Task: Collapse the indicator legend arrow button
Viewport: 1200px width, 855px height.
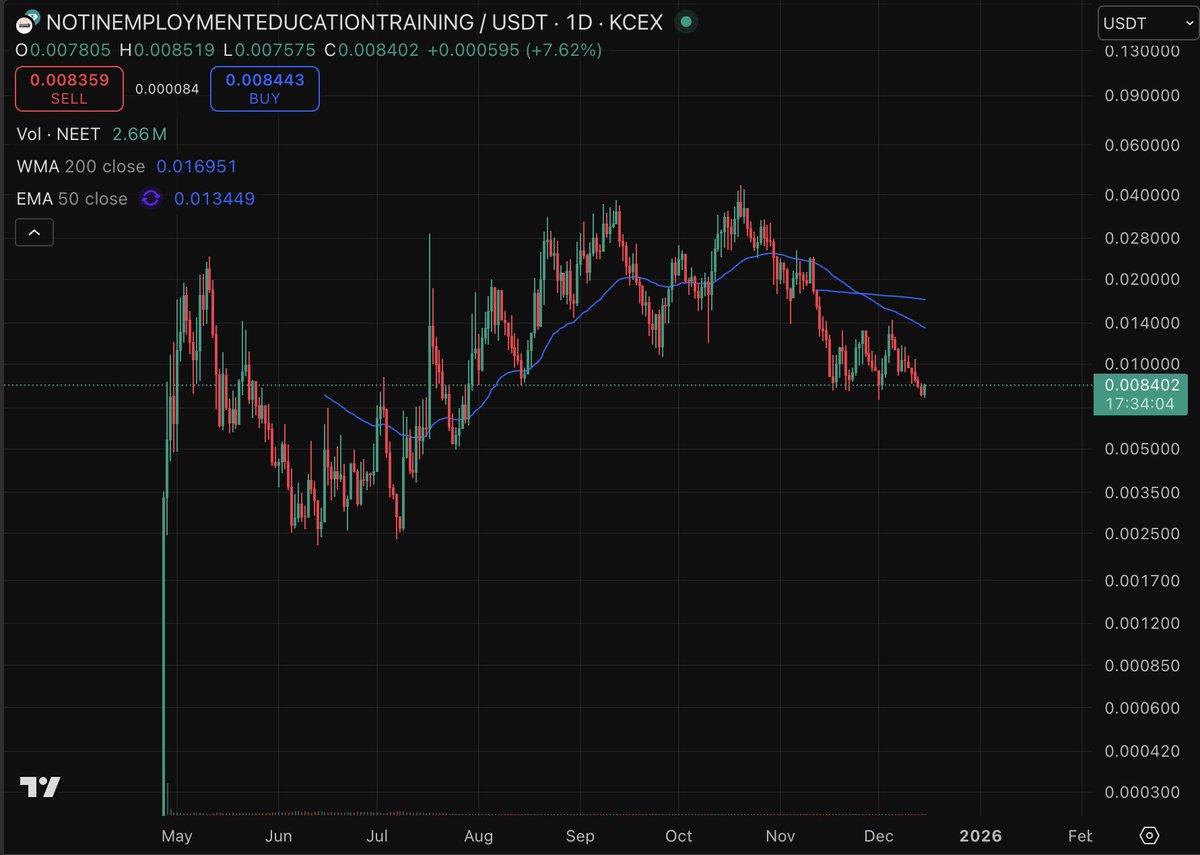Action: (34, 232)
